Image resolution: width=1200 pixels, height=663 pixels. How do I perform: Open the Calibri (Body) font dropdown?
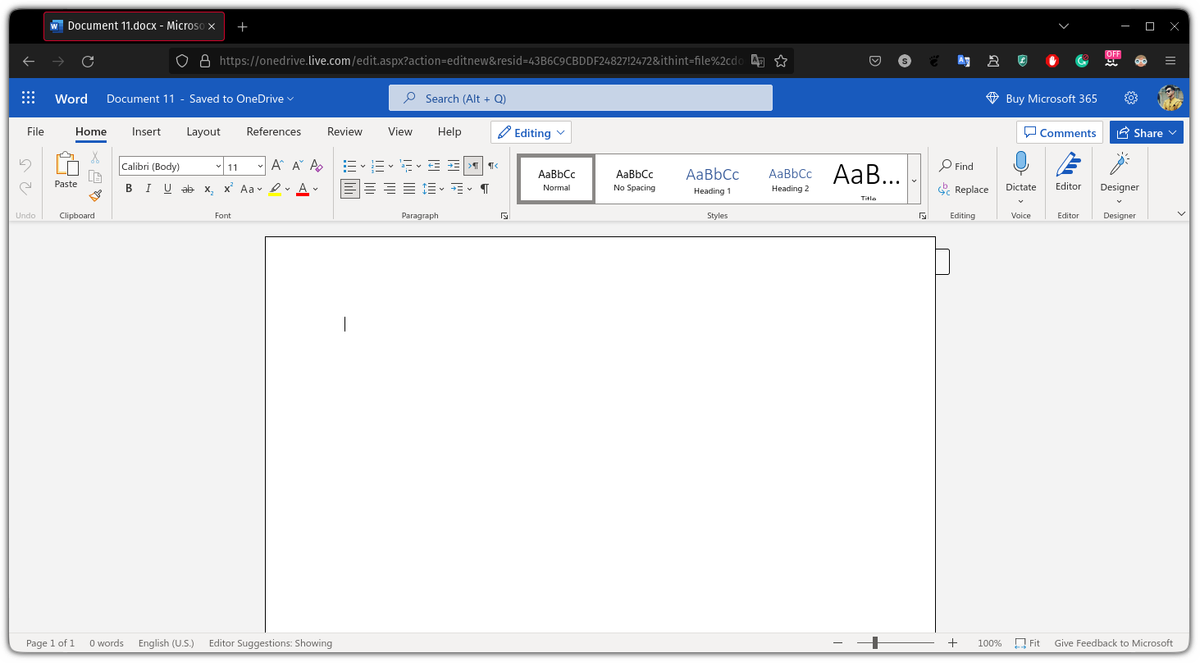tap(171, 166)
